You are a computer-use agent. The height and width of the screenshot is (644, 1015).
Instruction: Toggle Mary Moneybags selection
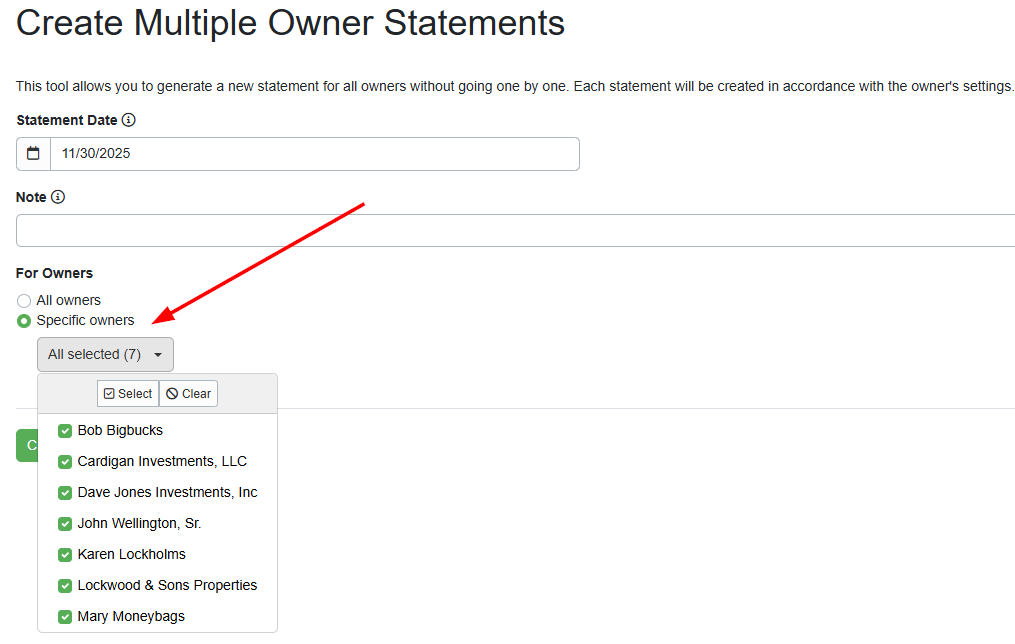tap(64, 616)
